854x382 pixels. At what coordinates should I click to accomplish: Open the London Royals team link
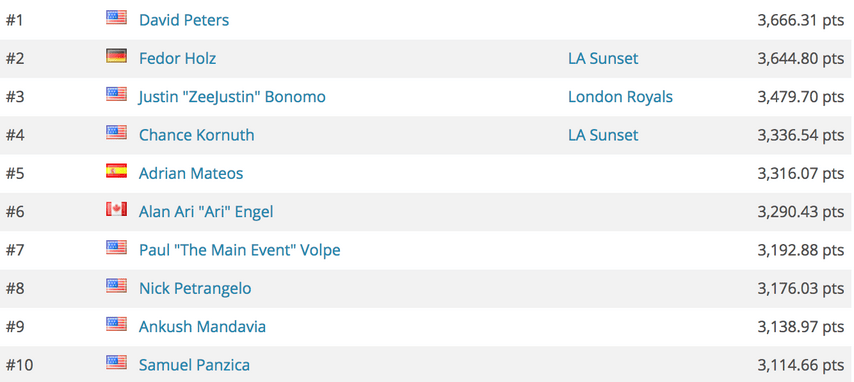pos(620,97)
